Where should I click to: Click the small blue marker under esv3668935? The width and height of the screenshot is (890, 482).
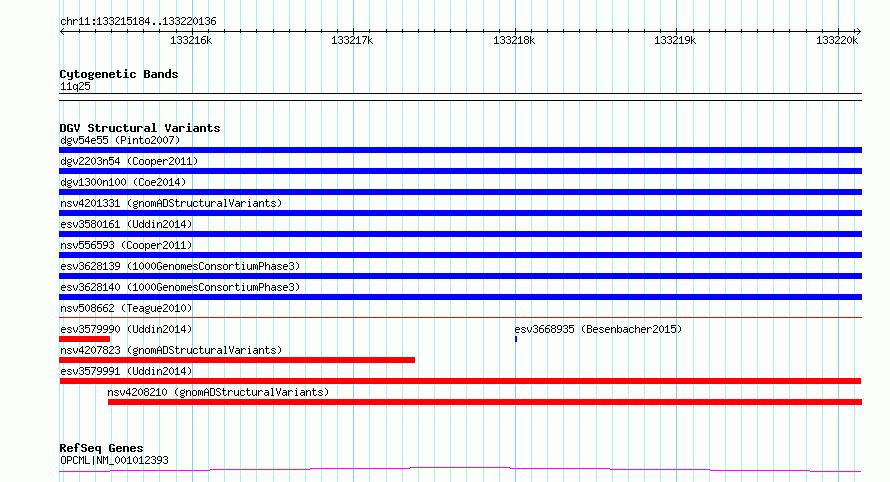pyautogui.click(x=516, y=339)
